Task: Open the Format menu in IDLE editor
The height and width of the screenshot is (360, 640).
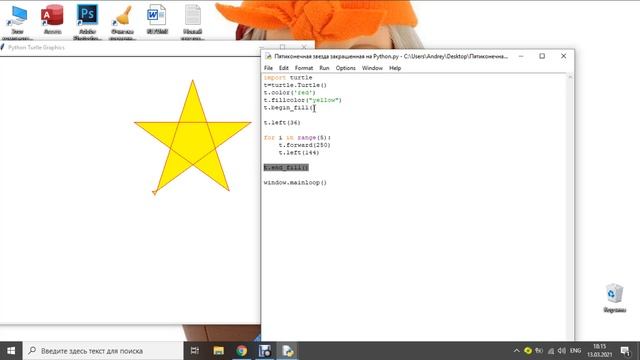Action: pyautogui.click(x=304, y=68)
